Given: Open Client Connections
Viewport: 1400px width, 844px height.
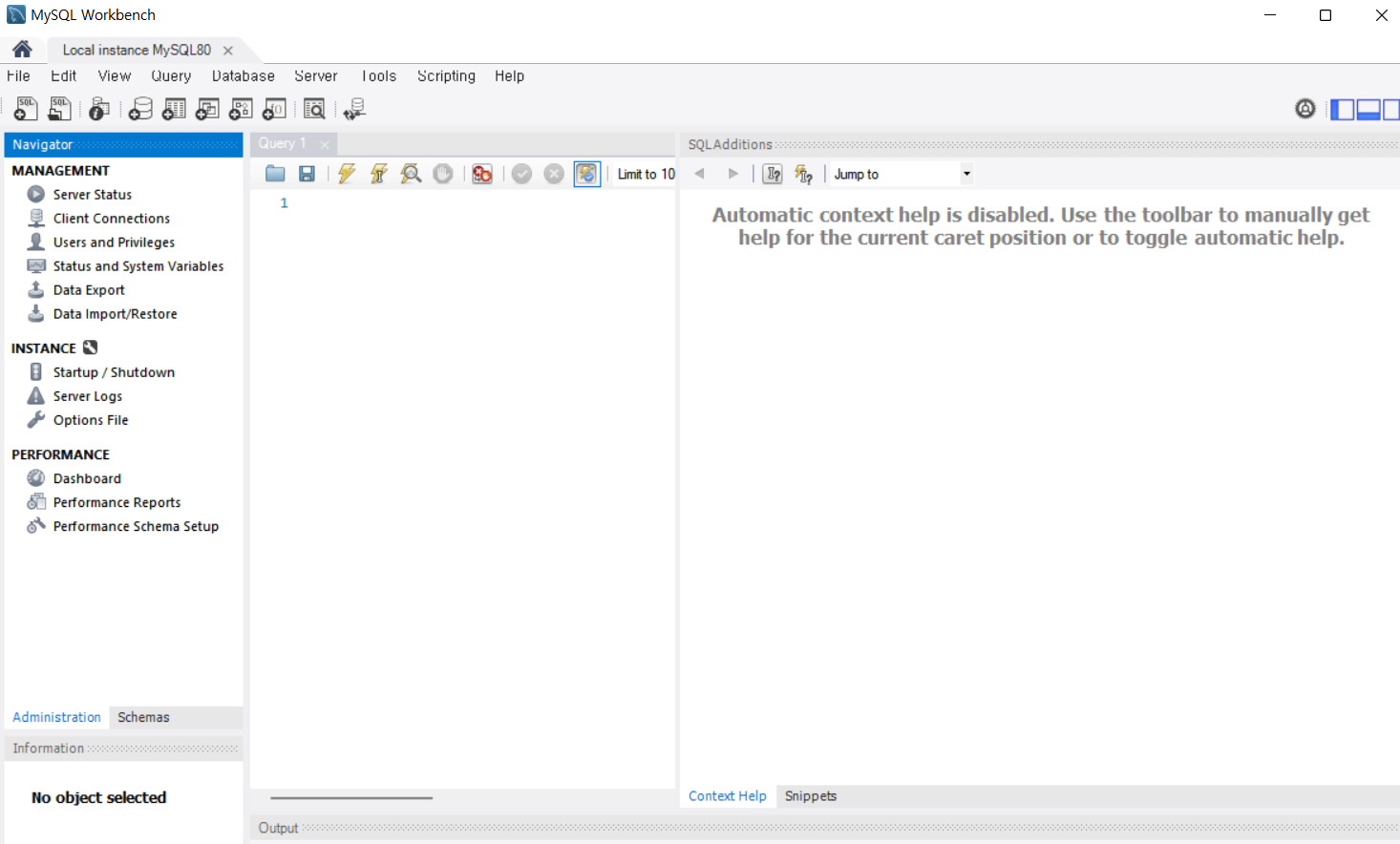Looking at the screenshot, I should [112, 219].
